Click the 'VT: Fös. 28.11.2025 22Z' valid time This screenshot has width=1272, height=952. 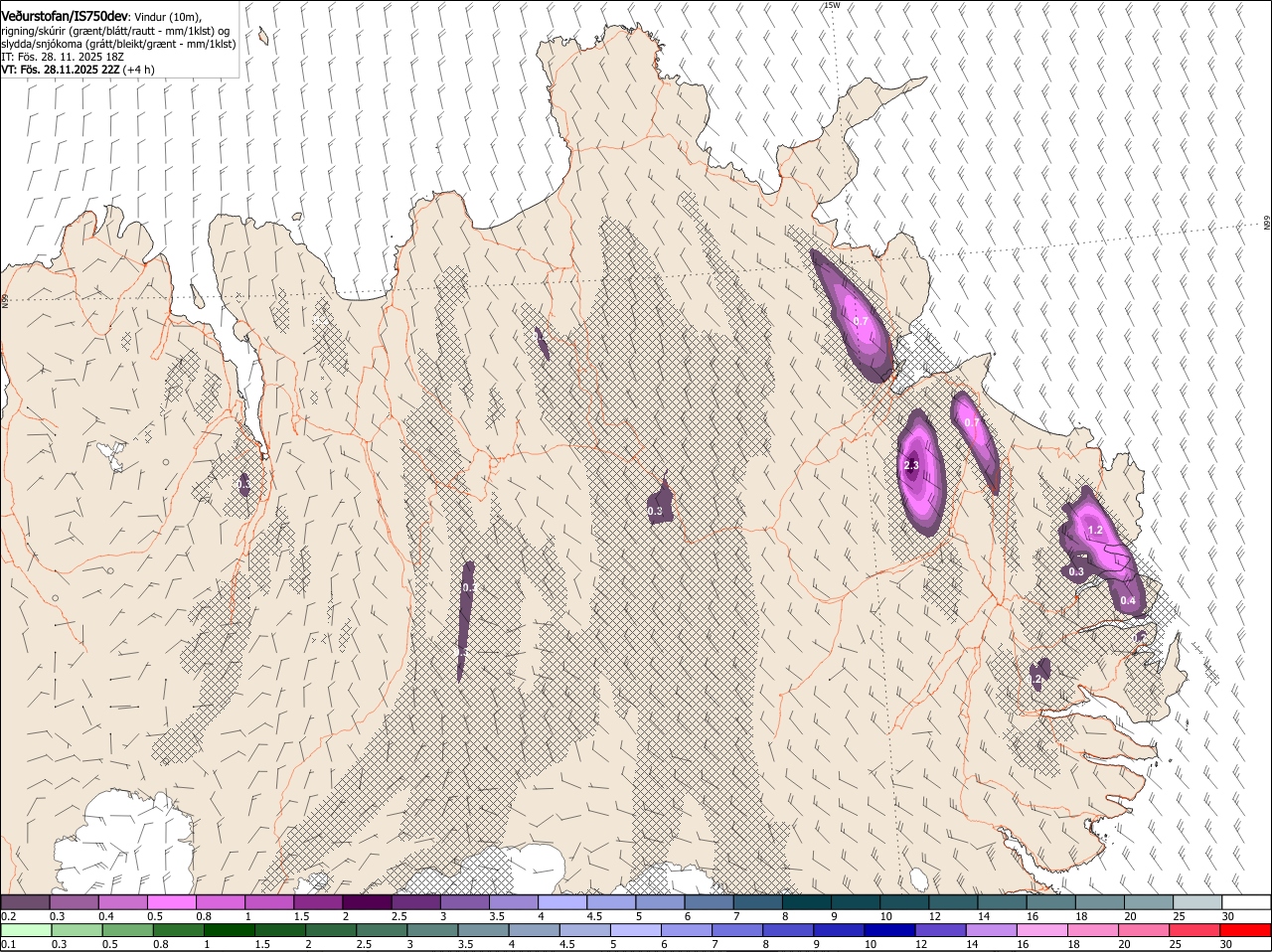click(x=61, y=70)
